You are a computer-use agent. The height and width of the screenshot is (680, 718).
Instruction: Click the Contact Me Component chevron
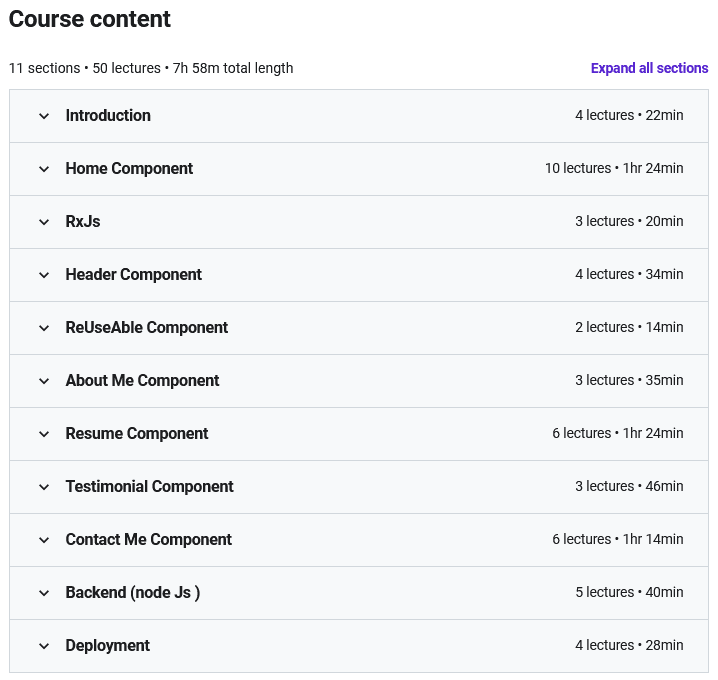tap(44, 540)
